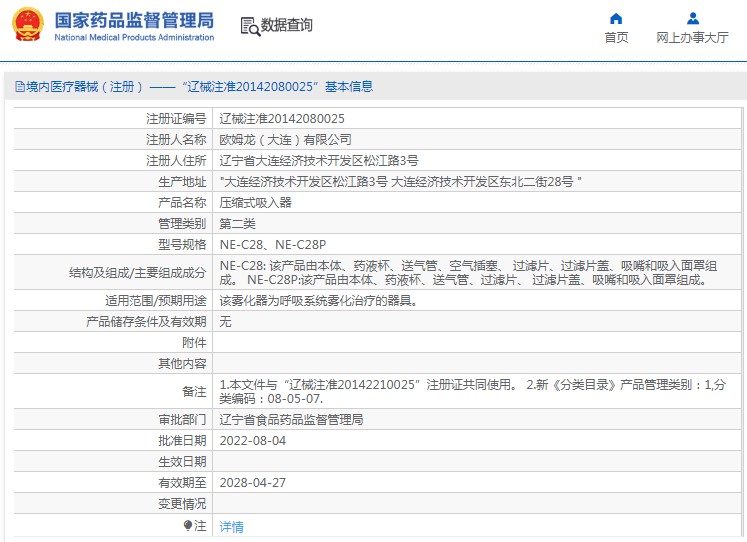Select registrant address 辽宁省大连经济技术开发区松江路3号
This screenshot has width=747, height=542.
click(319, 161)
